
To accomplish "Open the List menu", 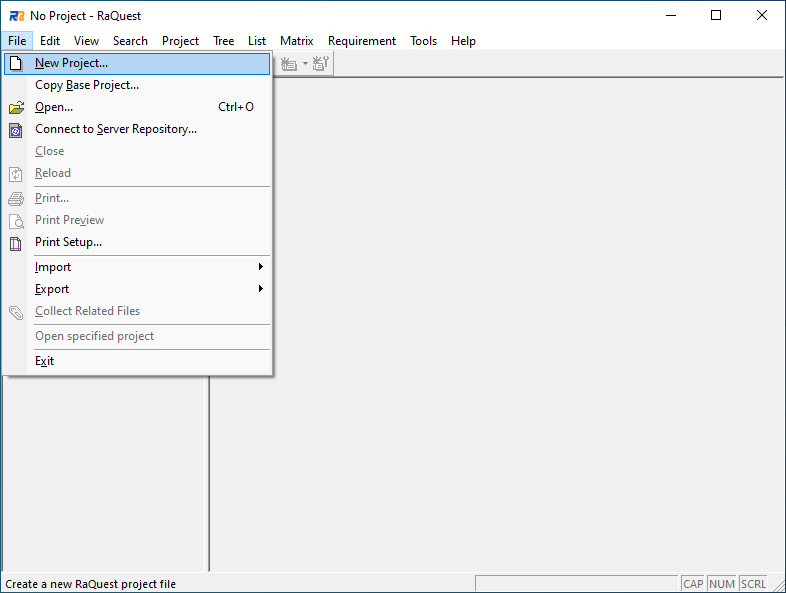I will click(257, 41).
